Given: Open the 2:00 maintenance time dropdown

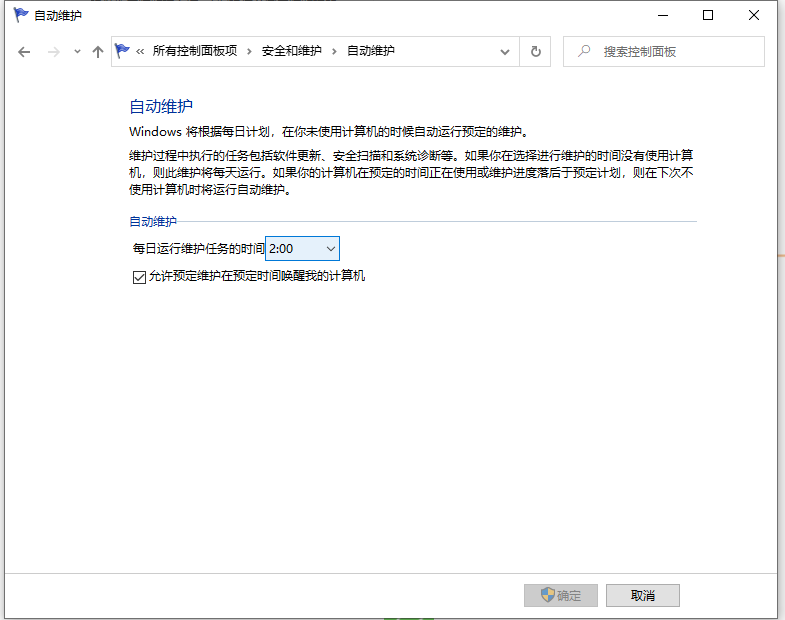Looking at the screenshot, I should pyautogui.click(x=302, y=248).
